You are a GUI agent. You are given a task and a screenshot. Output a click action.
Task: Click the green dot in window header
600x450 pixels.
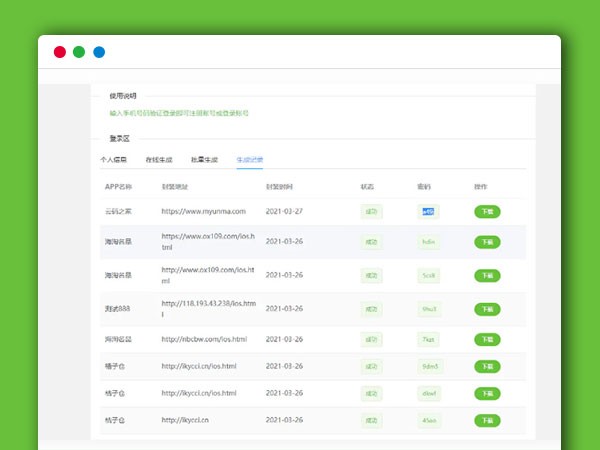79,52
